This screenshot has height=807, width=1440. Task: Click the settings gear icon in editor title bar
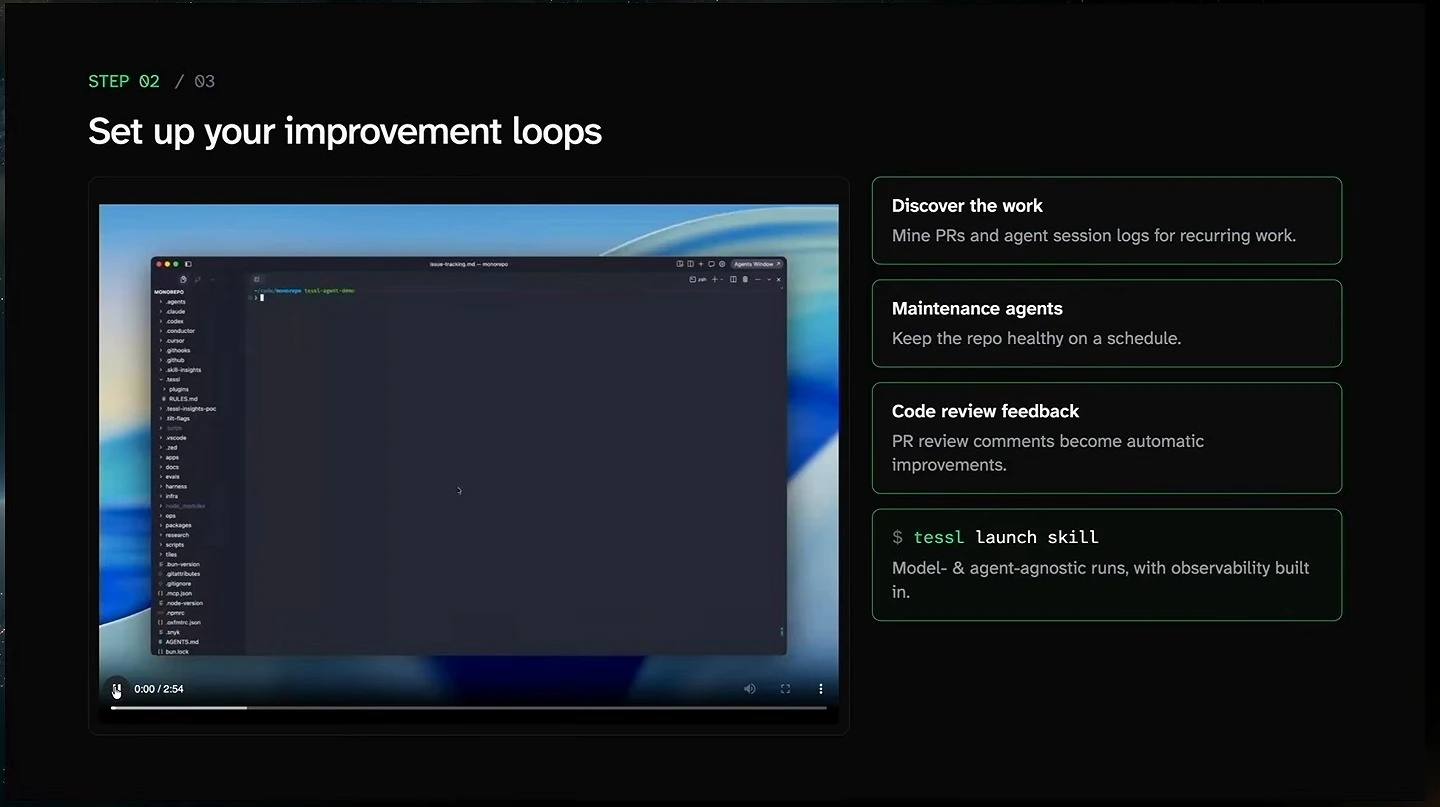721,264
